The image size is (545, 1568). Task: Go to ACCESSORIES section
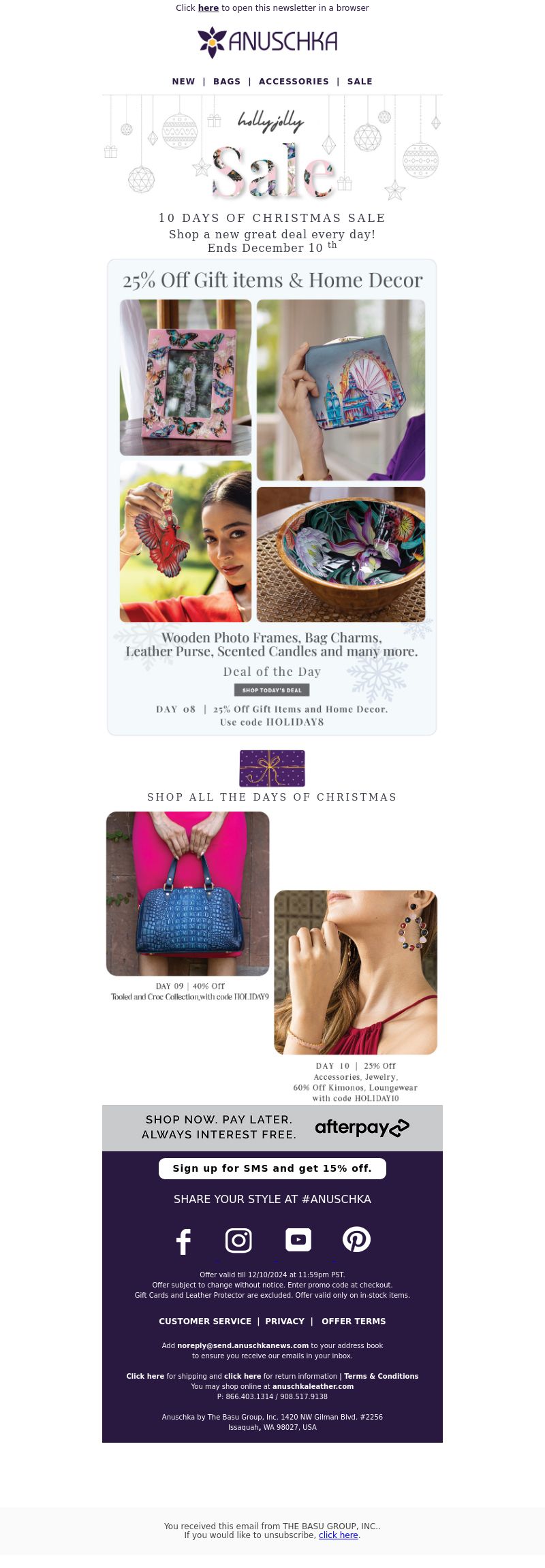pos(294,81)
